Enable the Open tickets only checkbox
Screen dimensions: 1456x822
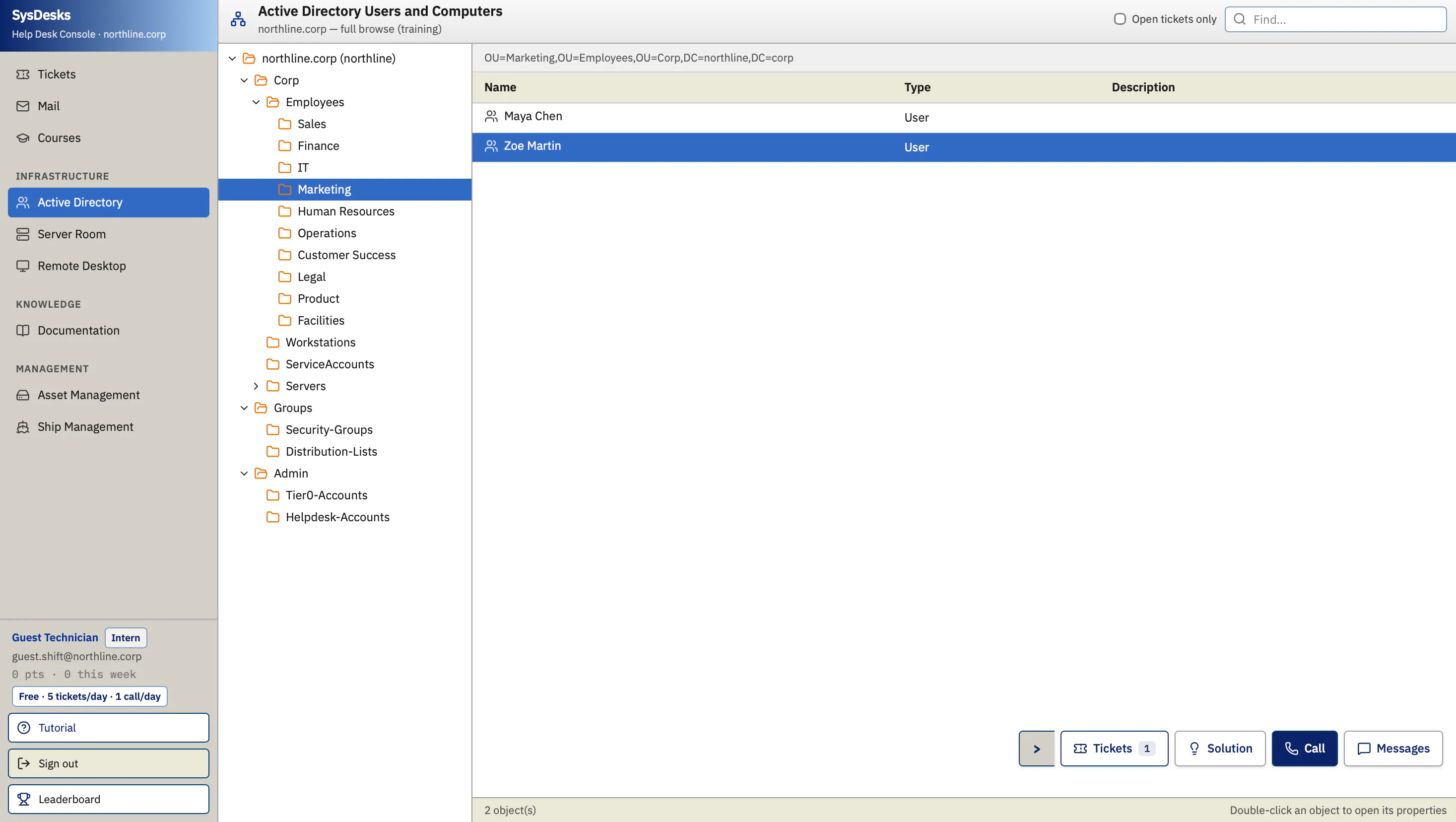pyautogui.click(x=1120, y=19)
